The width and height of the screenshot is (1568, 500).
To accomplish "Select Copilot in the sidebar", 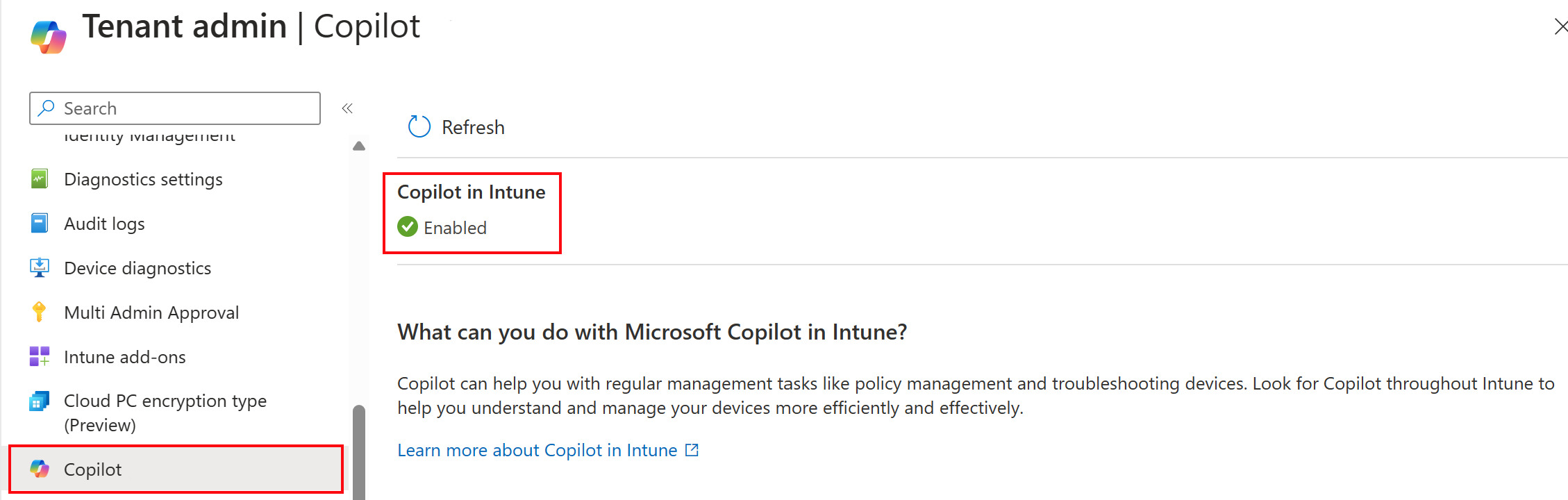I will 176,469.
